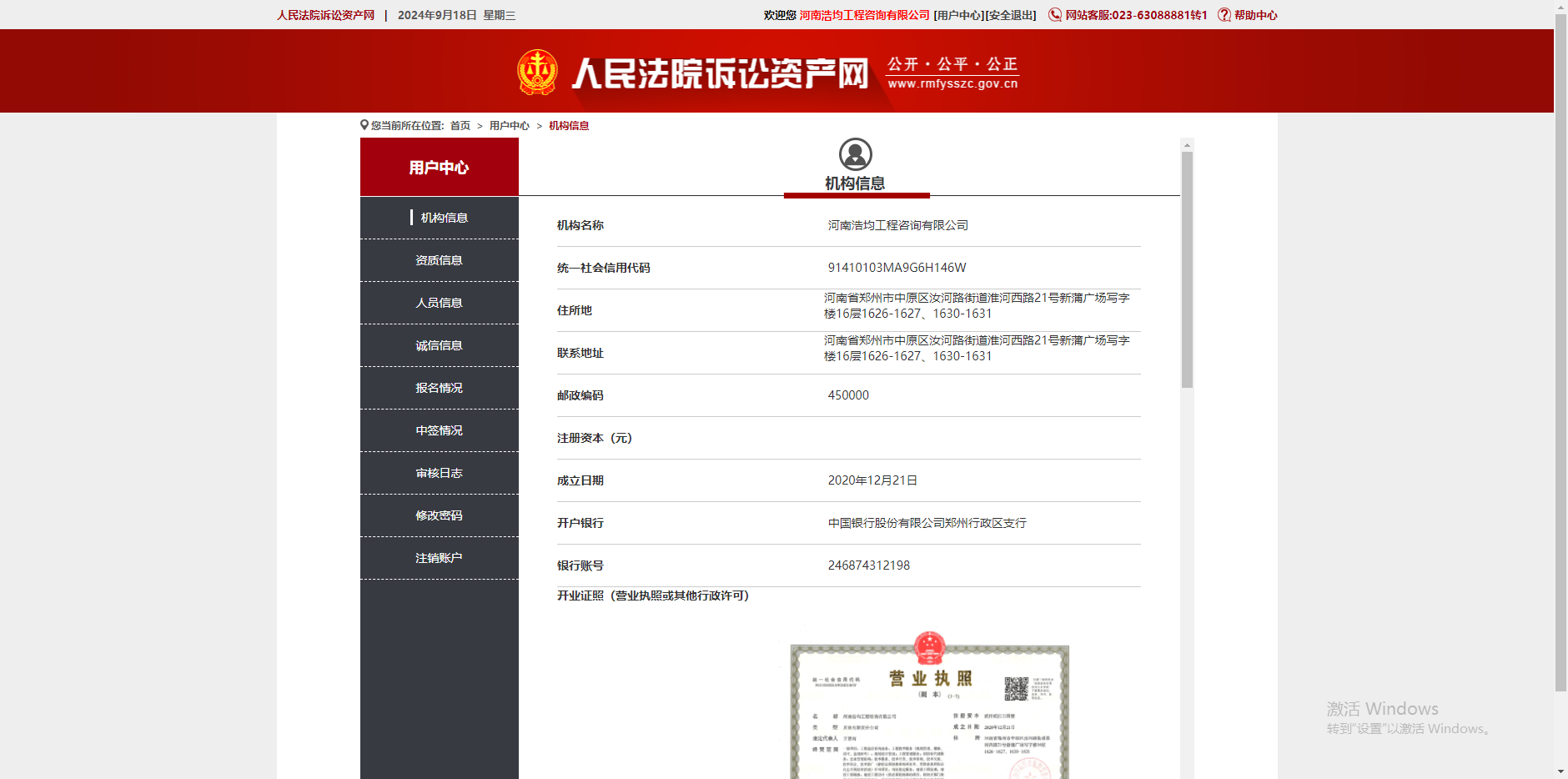The height and width of the screenshot is (779, 1568).
Task: Click the browser scrollbar down arrow
Action: pos(1560,771)
